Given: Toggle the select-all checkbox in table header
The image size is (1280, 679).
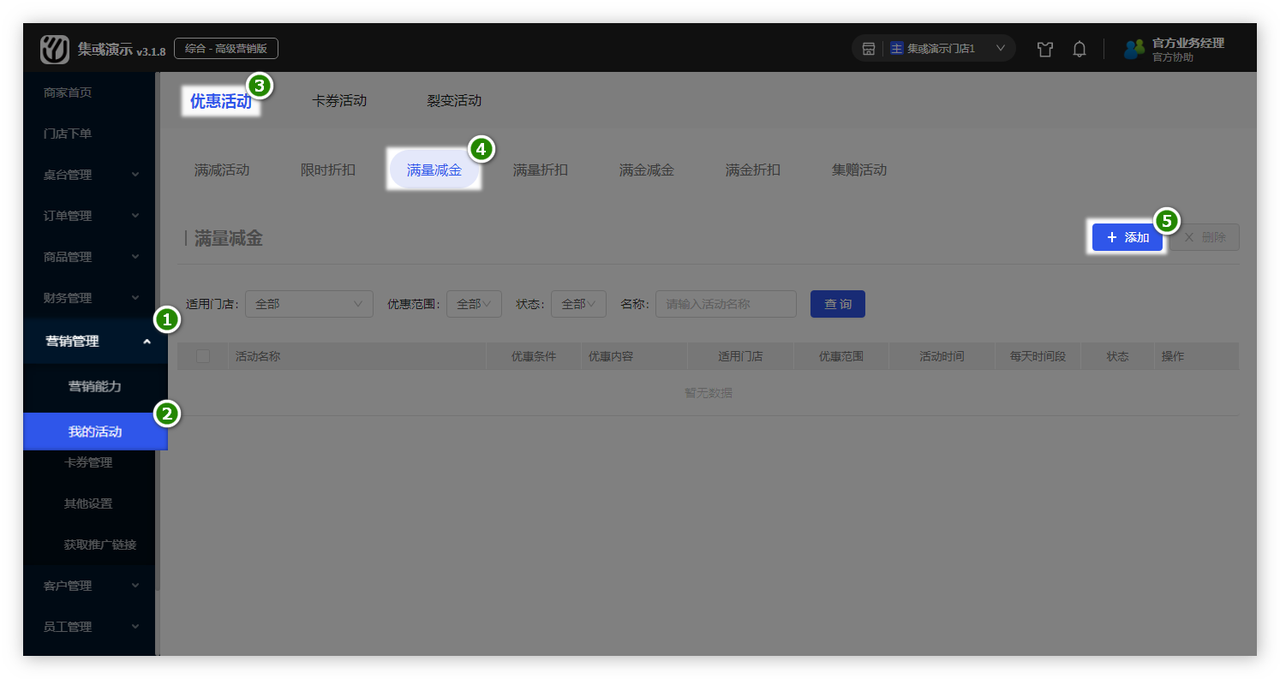Looking at the screenshot, I should (x=203, y=356).
